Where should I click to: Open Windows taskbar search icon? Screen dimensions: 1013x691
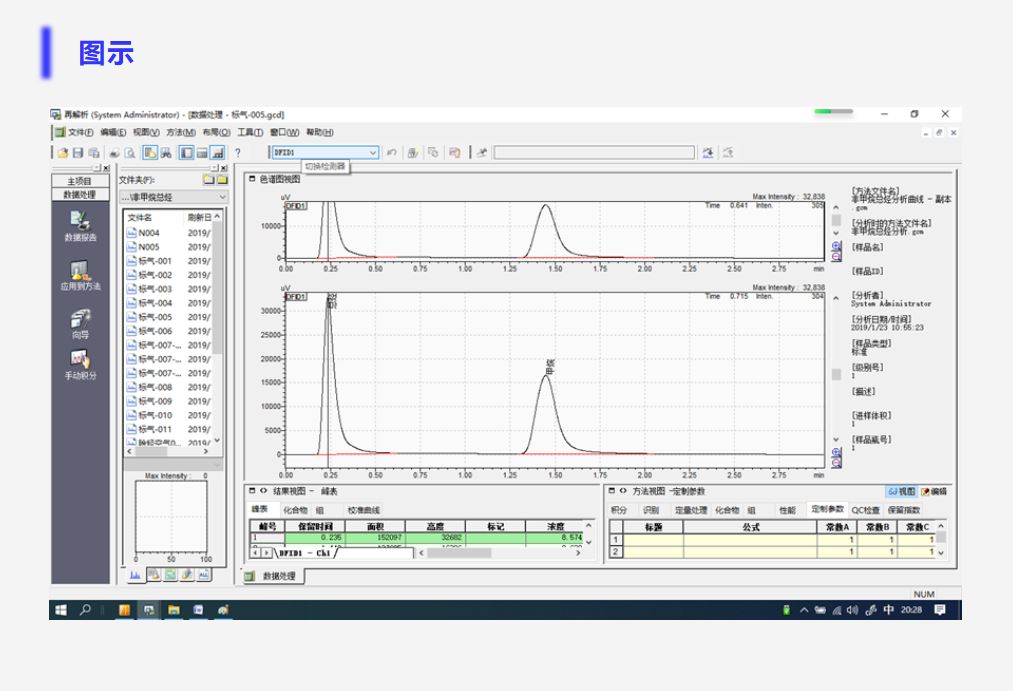pyautogui.click(x=85, y=610)
